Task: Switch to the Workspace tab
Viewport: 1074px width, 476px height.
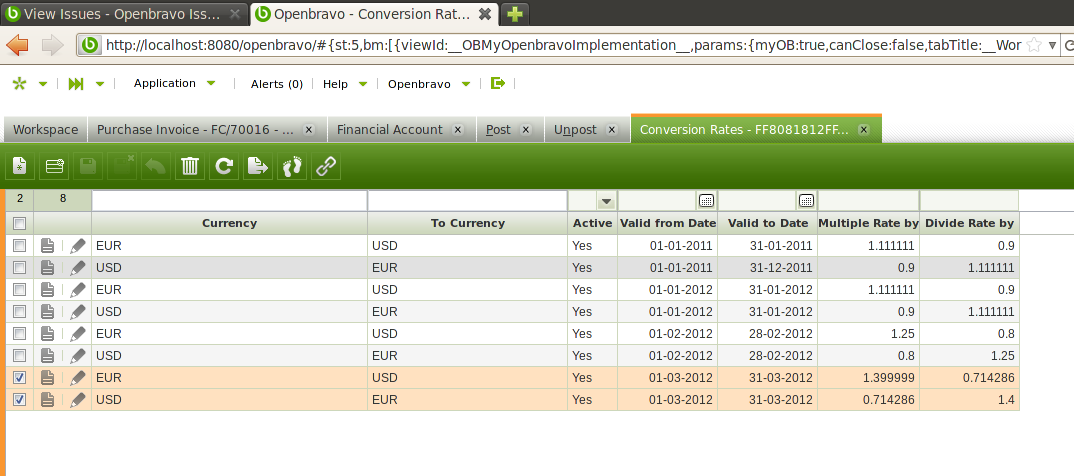Action: point(45,129)
